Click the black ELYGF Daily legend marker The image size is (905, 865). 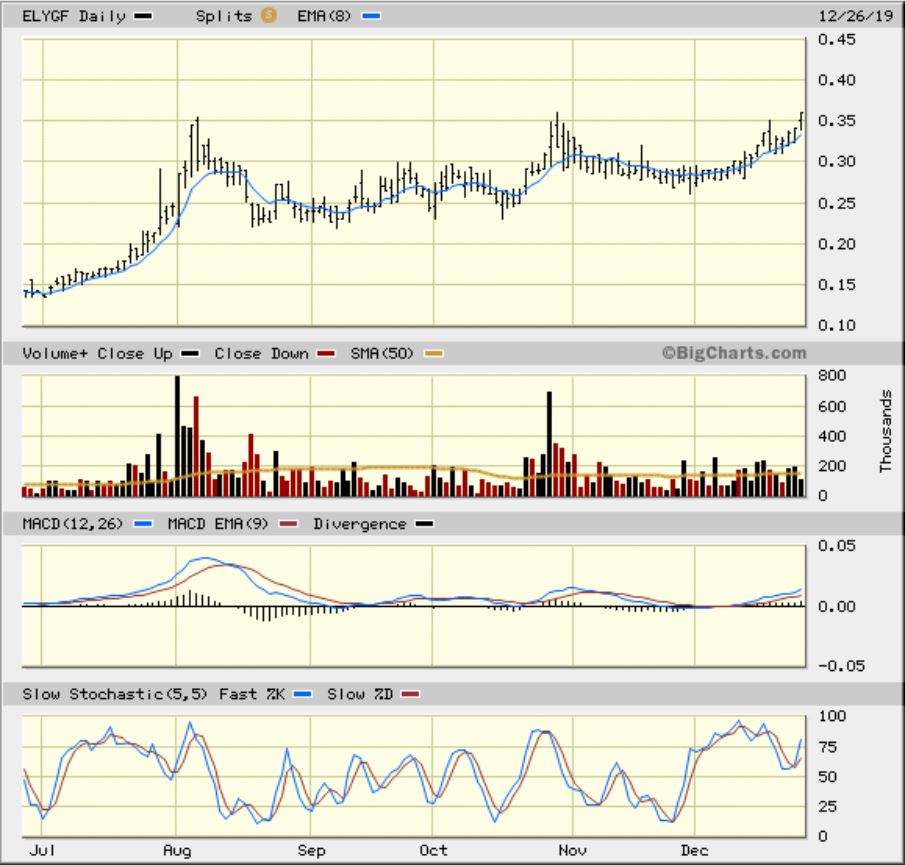point(144,16)
